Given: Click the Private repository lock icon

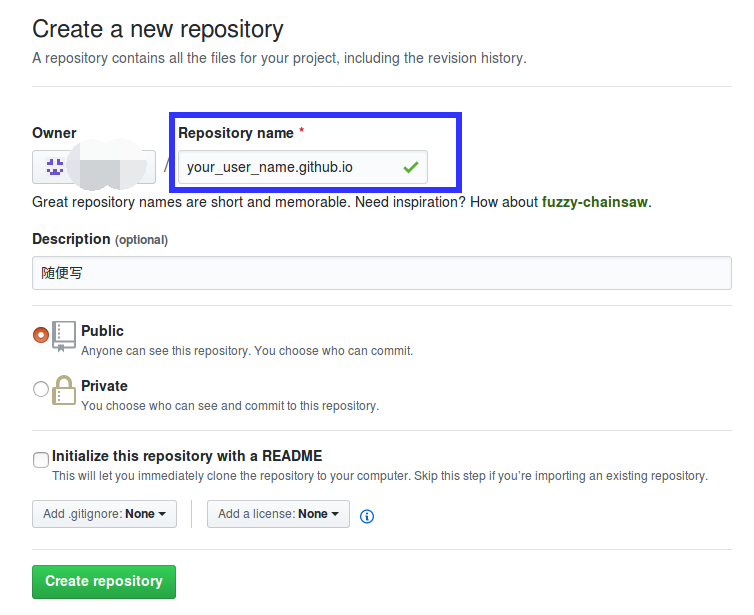Looking at the screenshot, I should tap(63, 390).
